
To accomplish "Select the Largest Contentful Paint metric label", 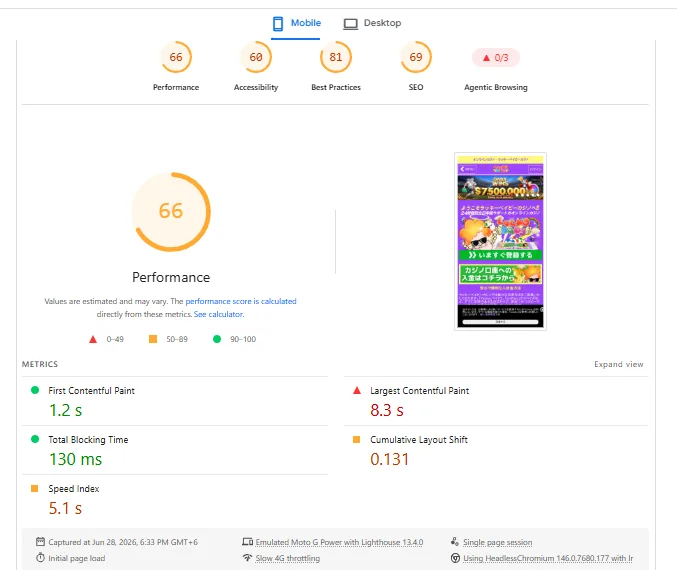I will (x=419, y=391).
